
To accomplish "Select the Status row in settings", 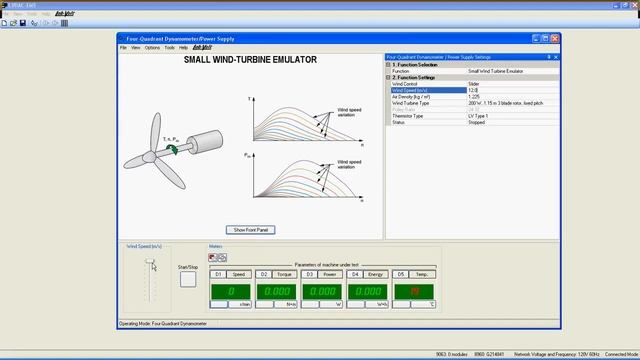I will click(x=475, y=122).
